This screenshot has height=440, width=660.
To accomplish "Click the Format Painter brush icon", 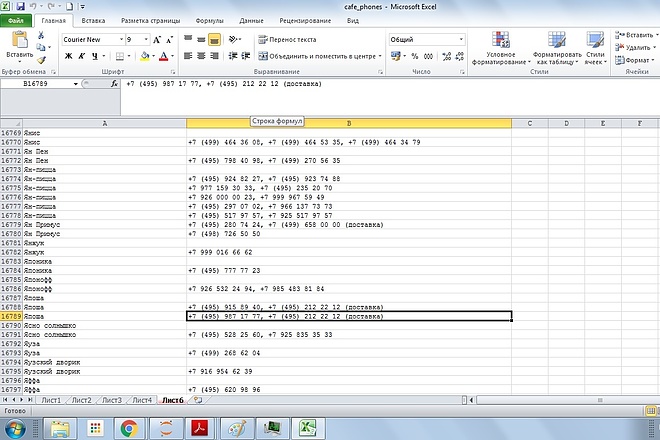I will pyautogui.click(x=41, y=60).
